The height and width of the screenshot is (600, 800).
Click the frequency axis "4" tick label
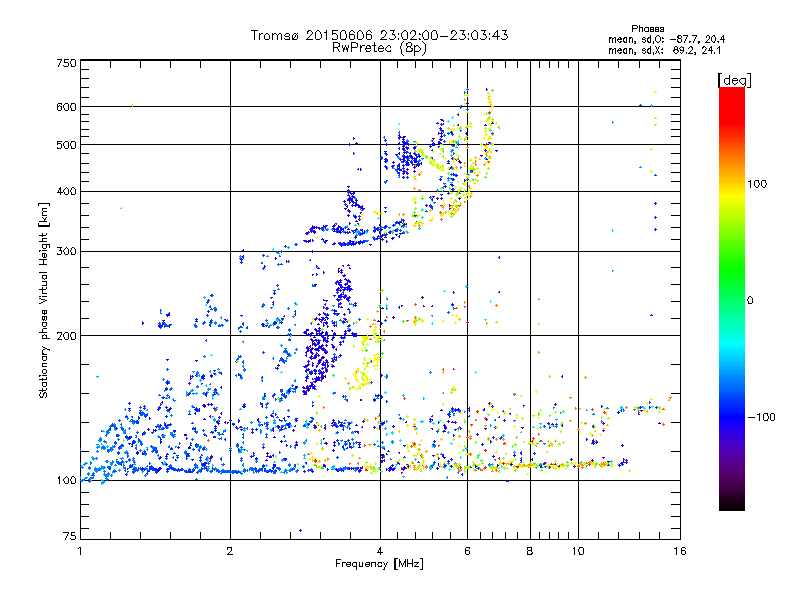click(380, 551)
